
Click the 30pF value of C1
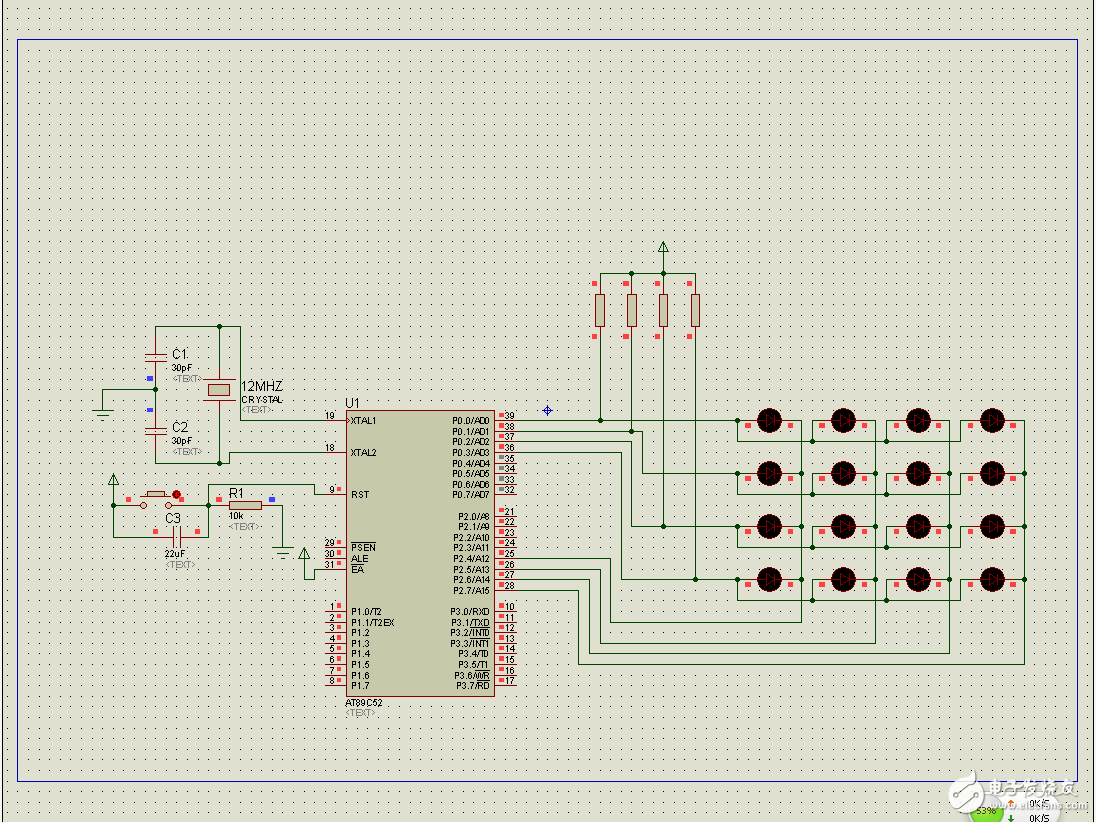(x=182, y=368)
